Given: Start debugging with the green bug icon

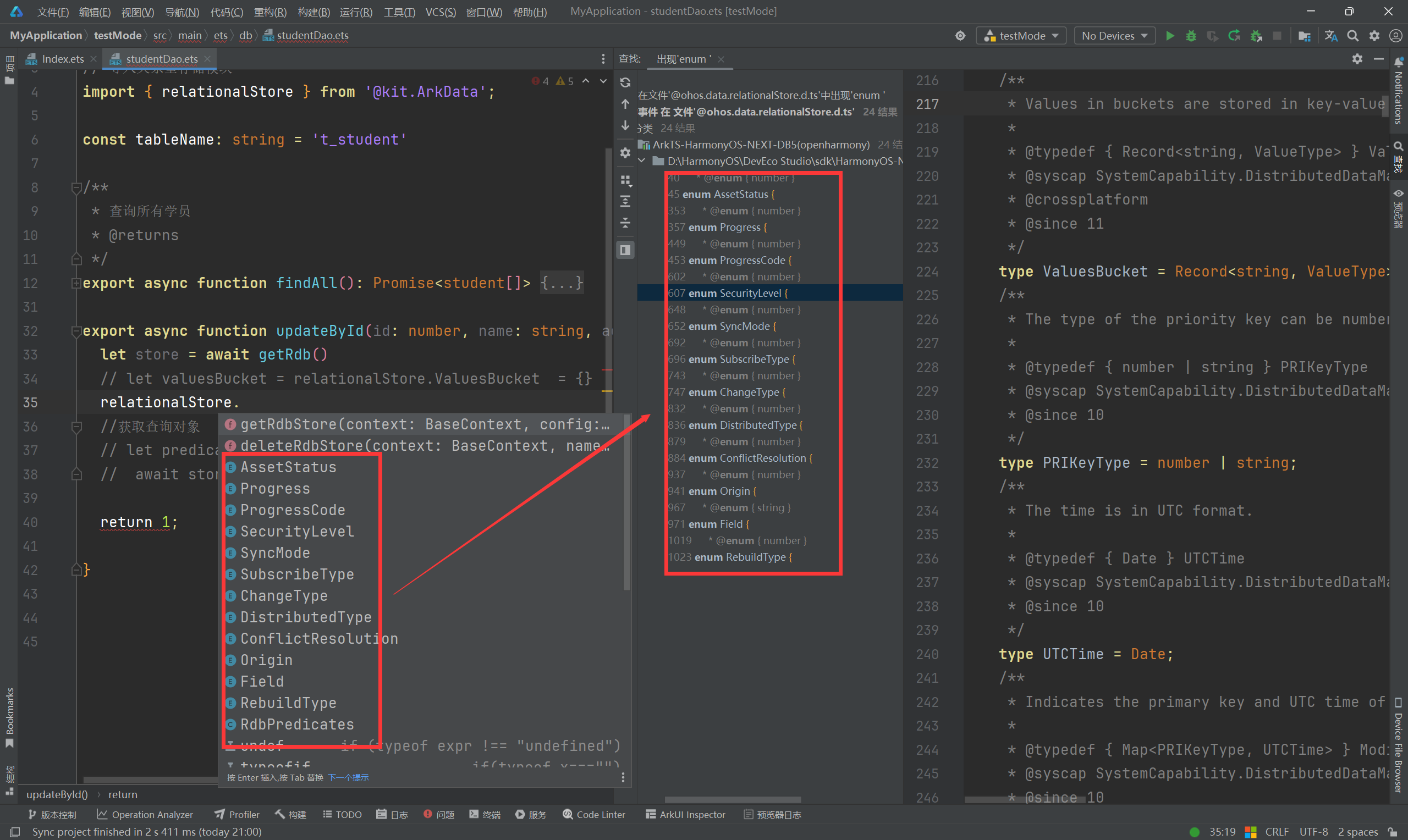Looking at the screenshot, I should (x=1191, y=36).
